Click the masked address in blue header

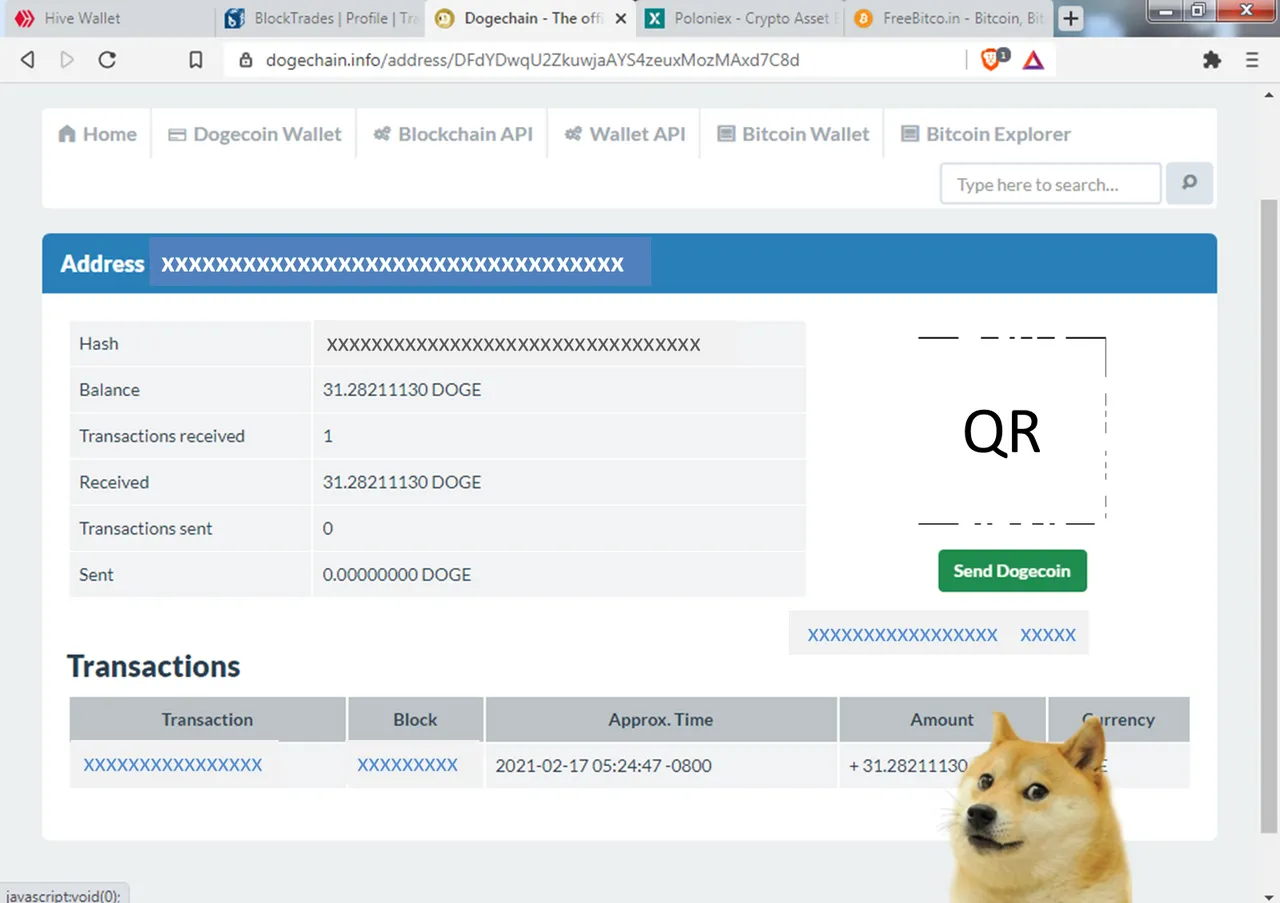[393, 264]
